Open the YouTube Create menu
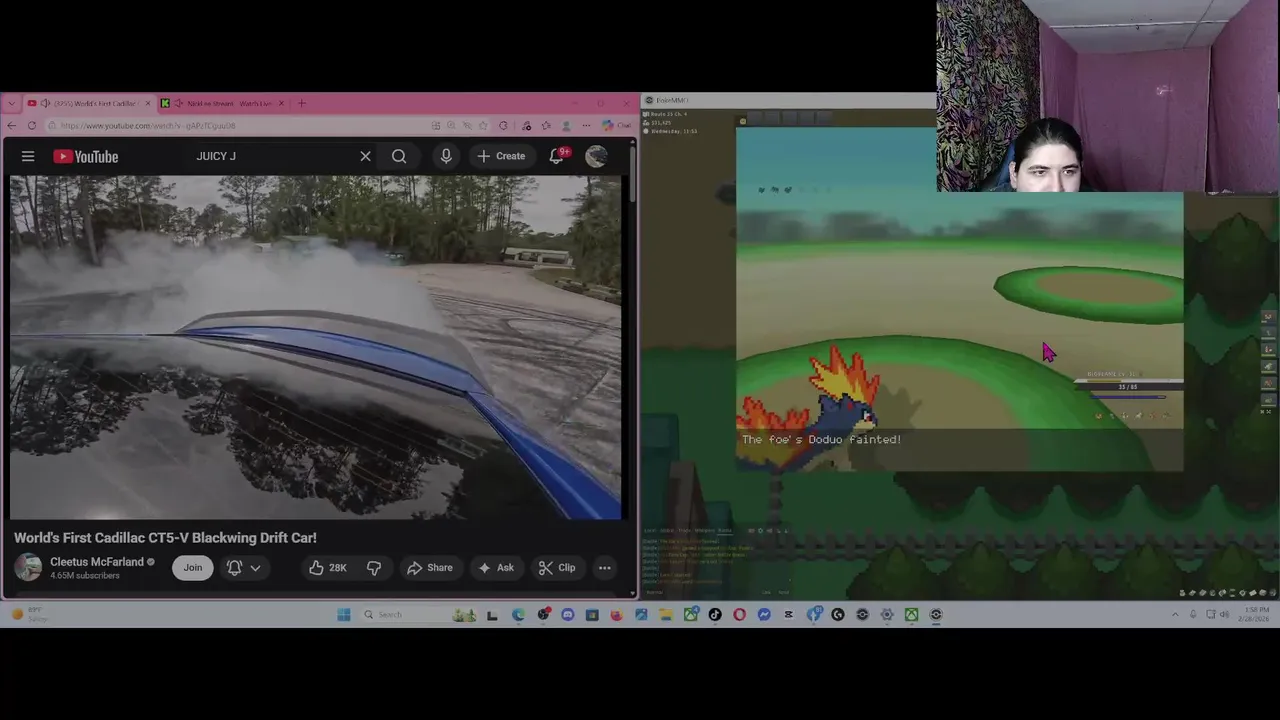Image resolution: width=1280 pixels, height=720 pixels. (501, 156)
